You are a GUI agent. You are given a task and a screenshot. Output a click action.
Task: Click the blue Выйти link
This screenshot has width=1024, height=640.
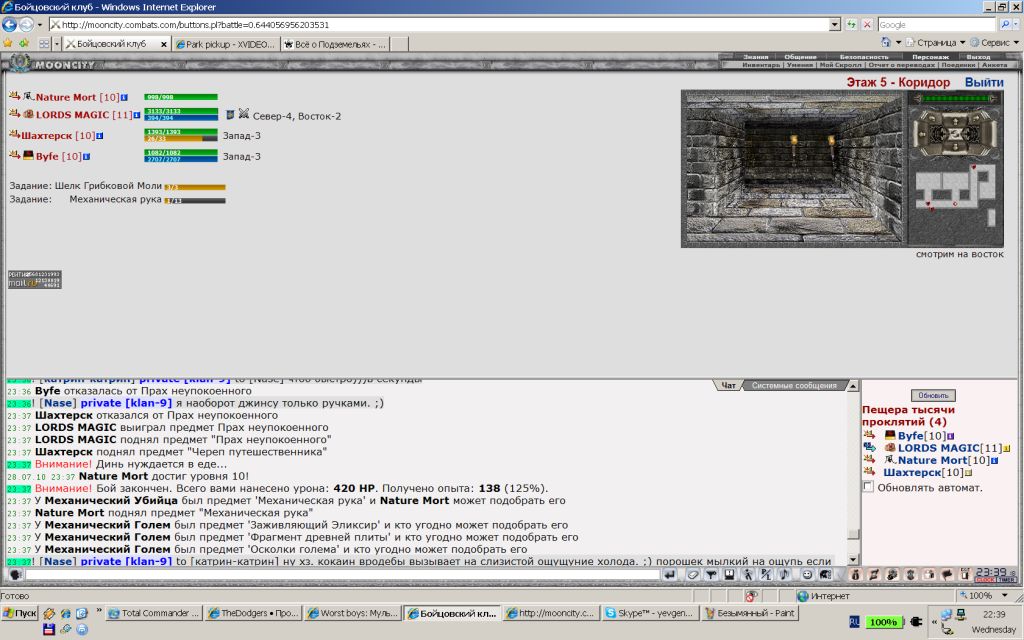click(x=984, y=82)
